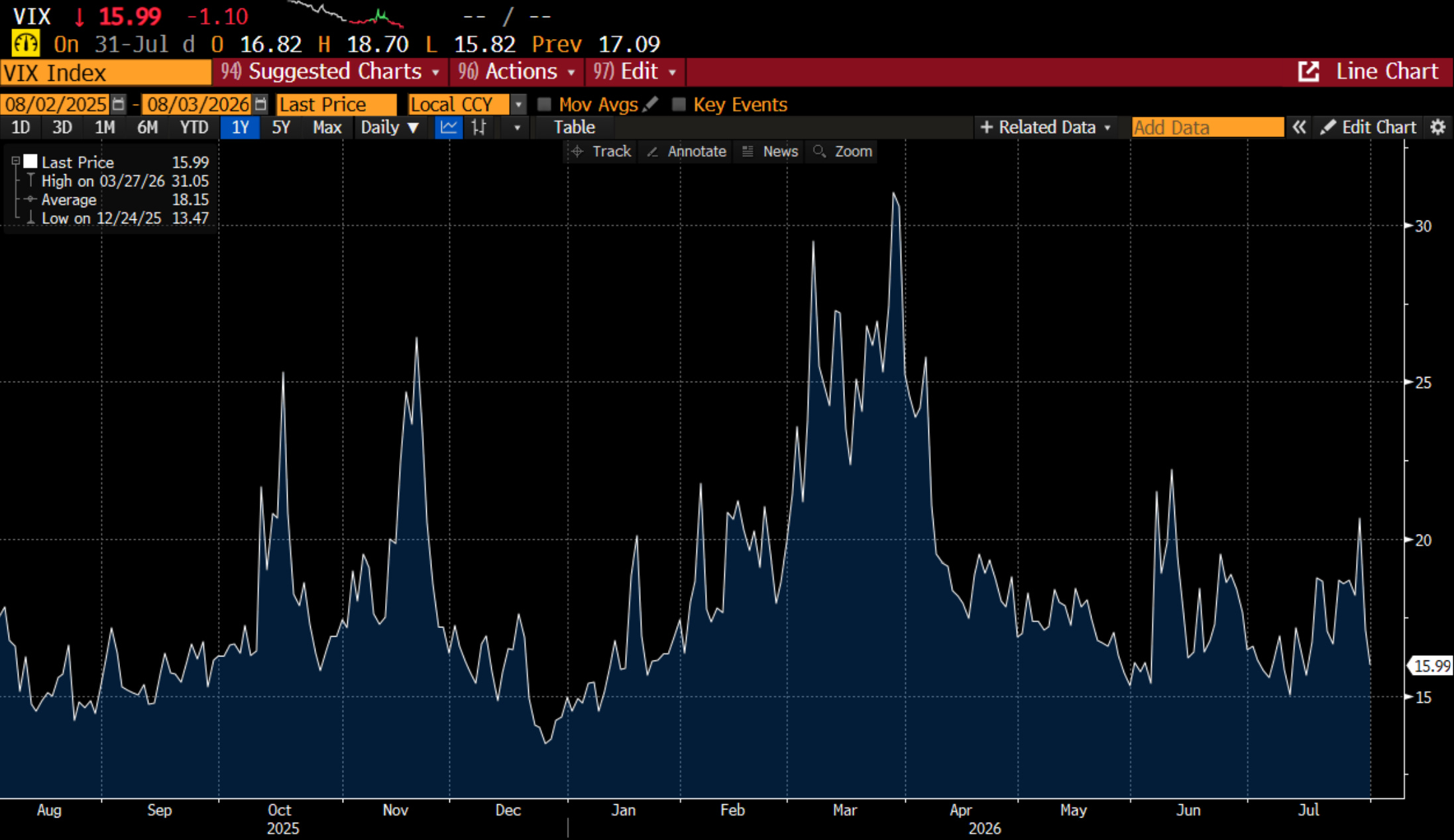Select the bar chart type icon

(478, 127)
